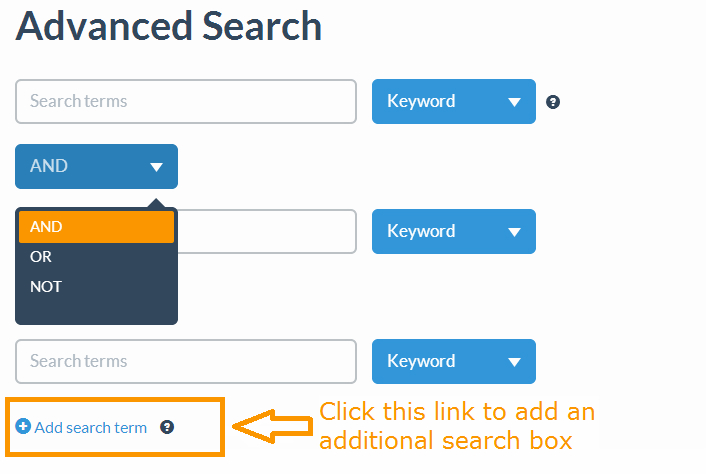Click the blue plus icon for adding search term
The image size is (706, 474).
[23, 426]
